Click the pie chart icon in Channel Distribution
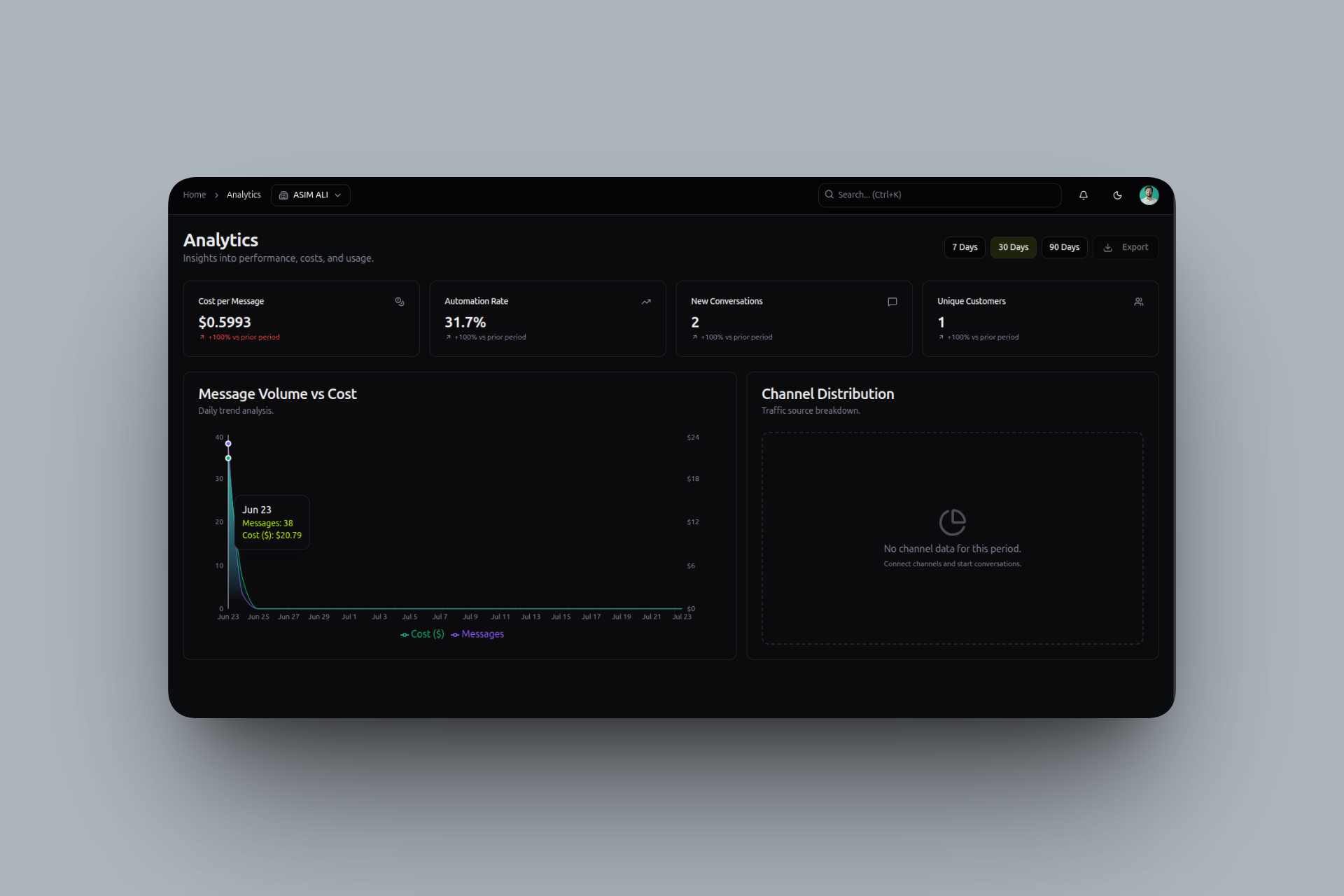 (952, 522)
